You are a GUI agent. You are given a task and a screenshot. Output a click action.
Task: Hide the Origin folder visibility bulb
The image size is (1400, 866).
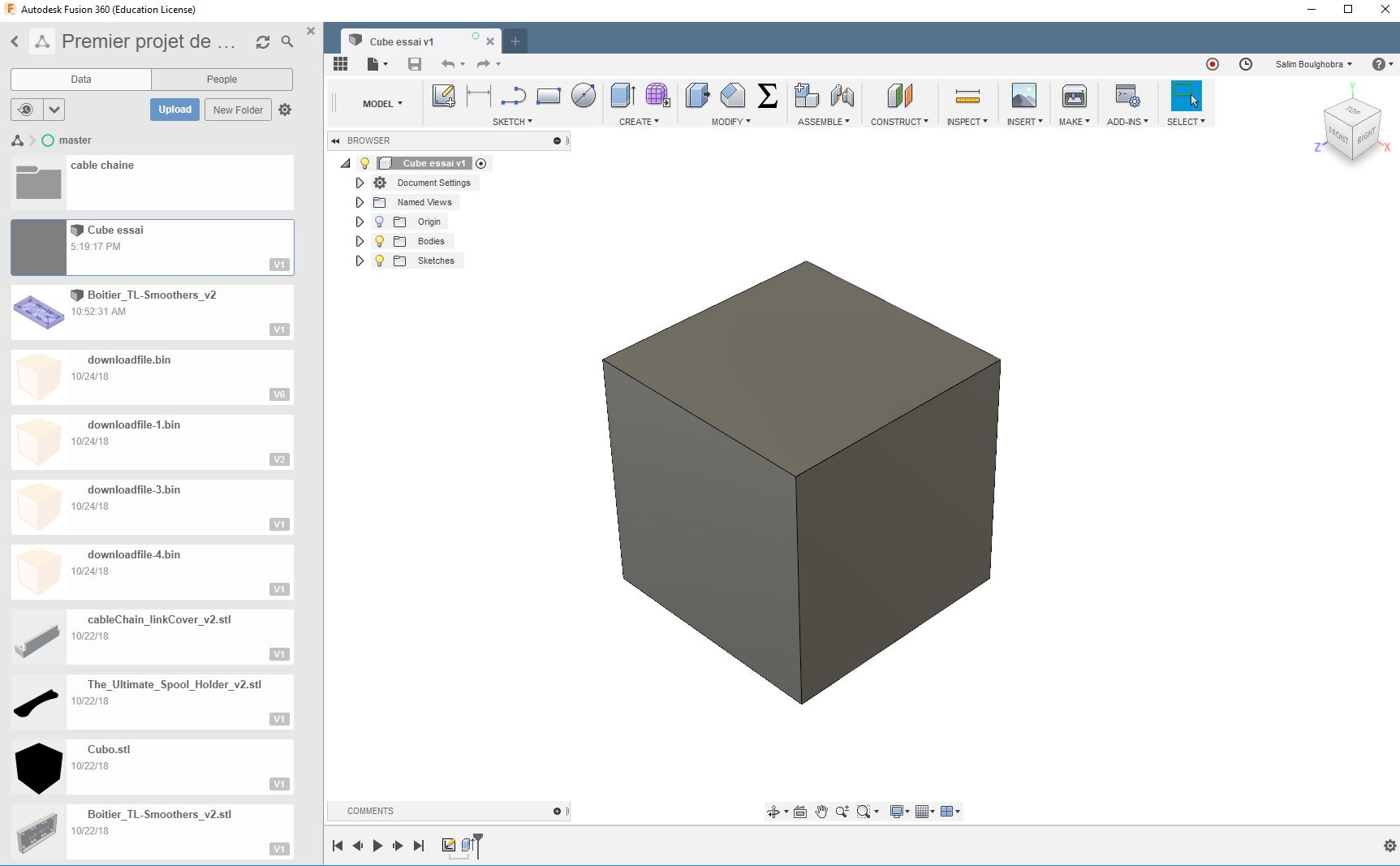[x=379, y=221]
